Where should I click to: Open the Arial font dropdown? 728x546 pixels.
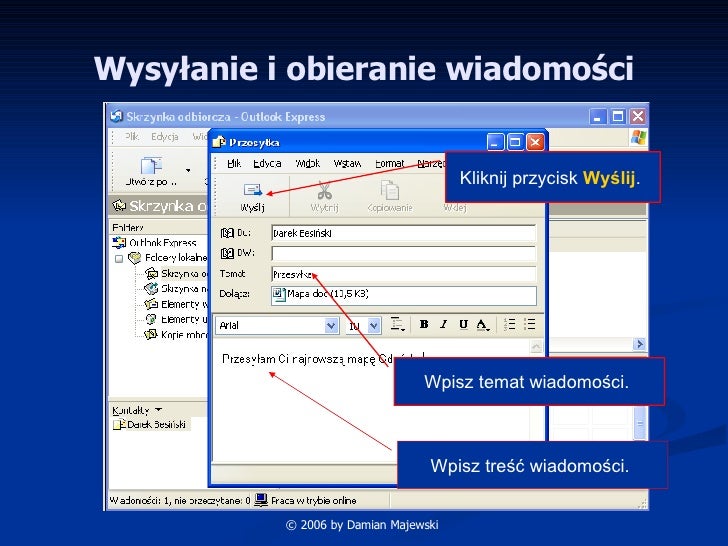point(331,325)
